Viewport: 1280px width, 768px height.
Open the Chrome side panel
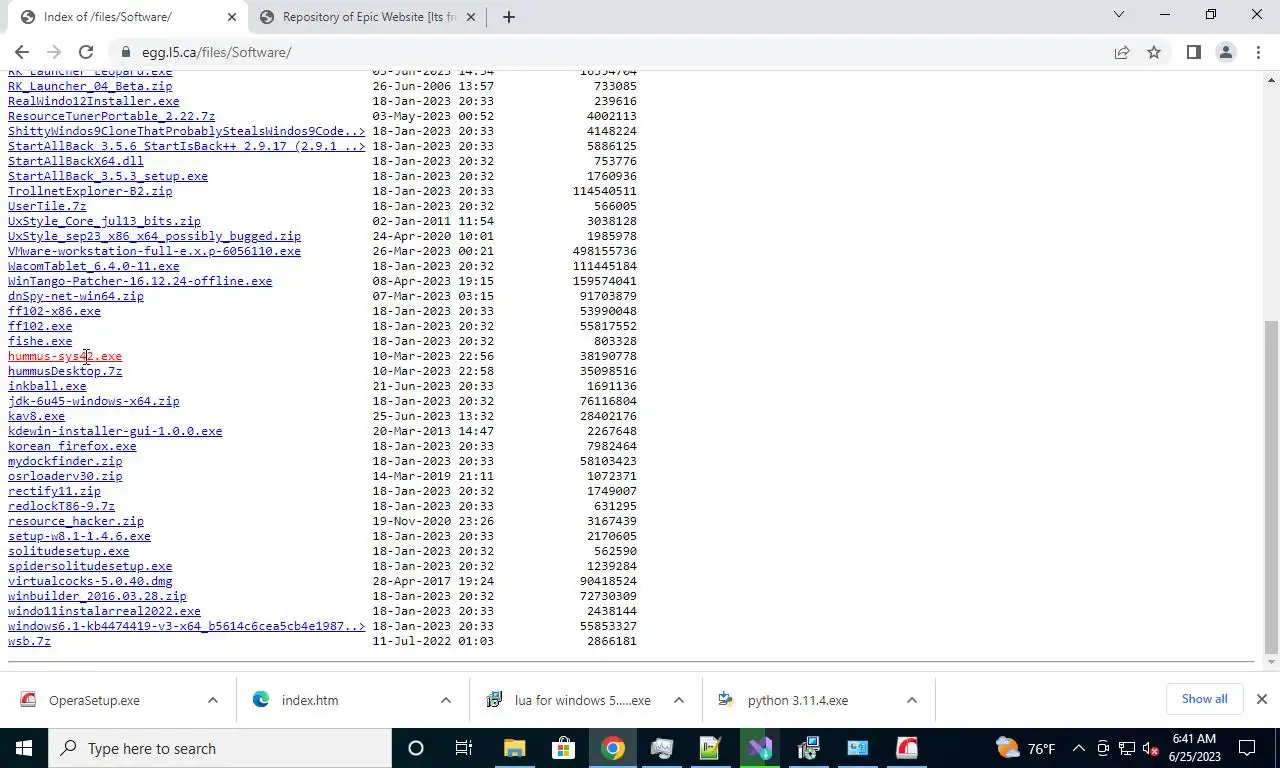[x=1193, y=52]
